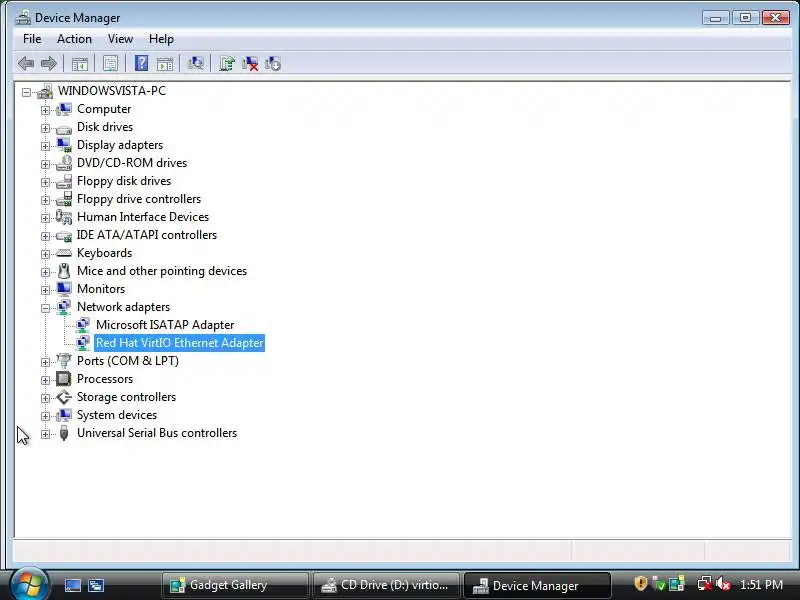Open the Action menu
Viewport: 800px width, 600px height.
74,39
